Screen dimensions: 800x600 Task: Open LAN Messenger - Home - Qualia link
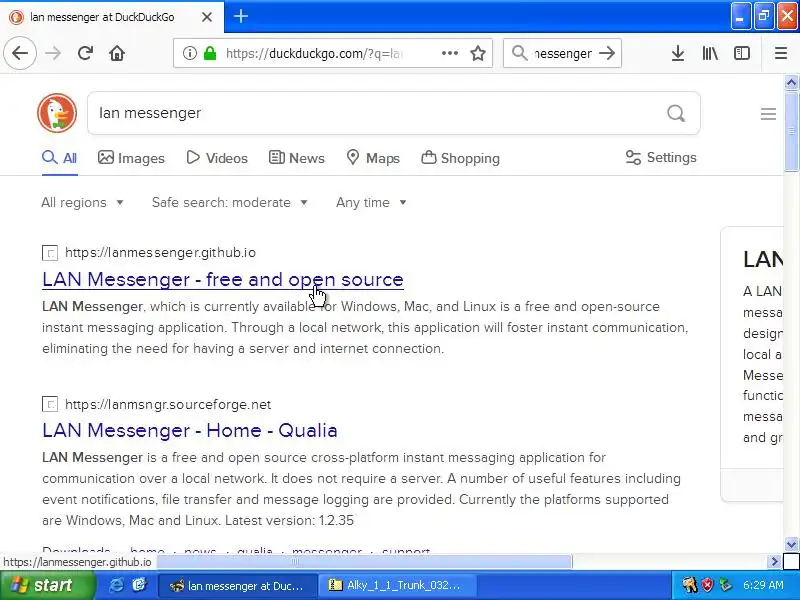pyautogui.click(x=190, y=431)
